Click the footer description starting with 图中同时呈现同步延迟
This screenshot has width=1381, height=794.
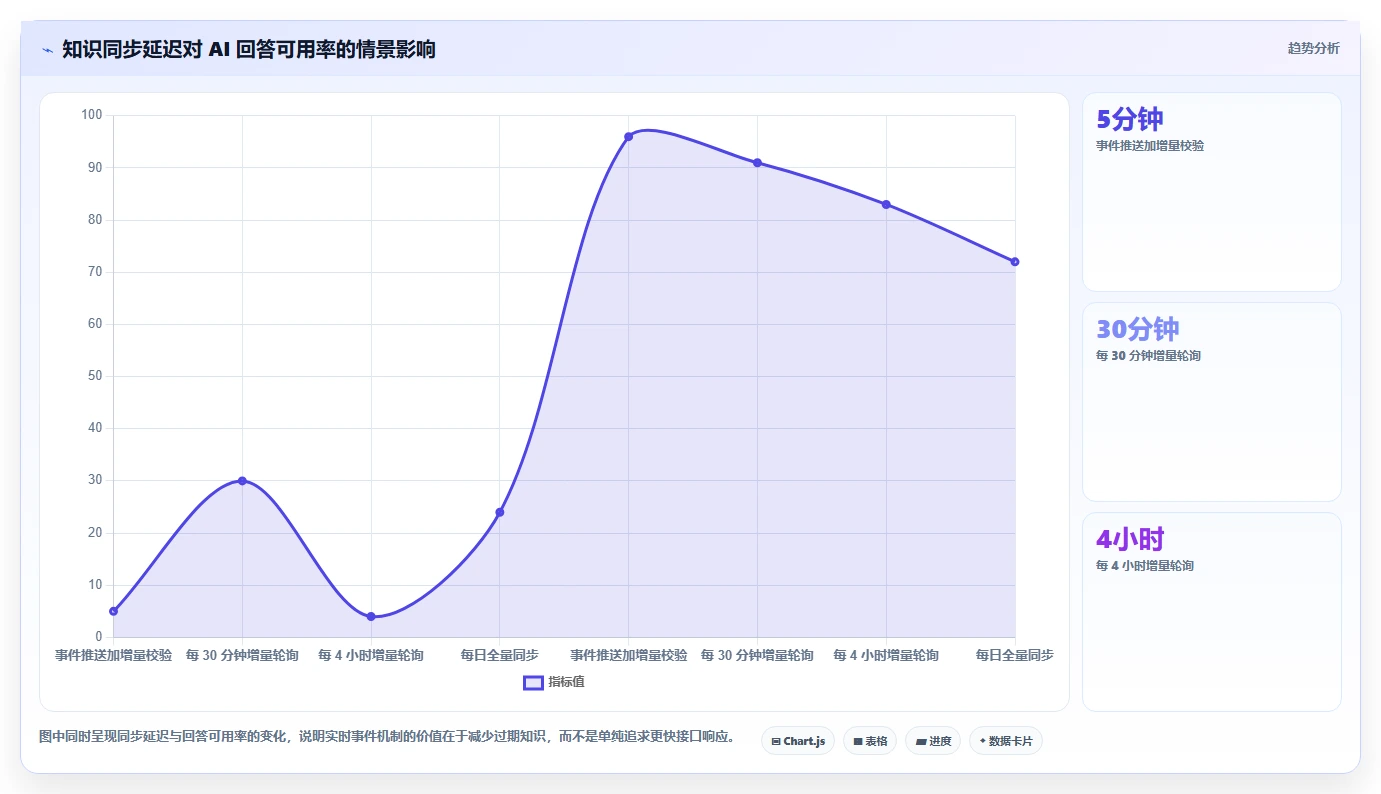tap(387, 737)
